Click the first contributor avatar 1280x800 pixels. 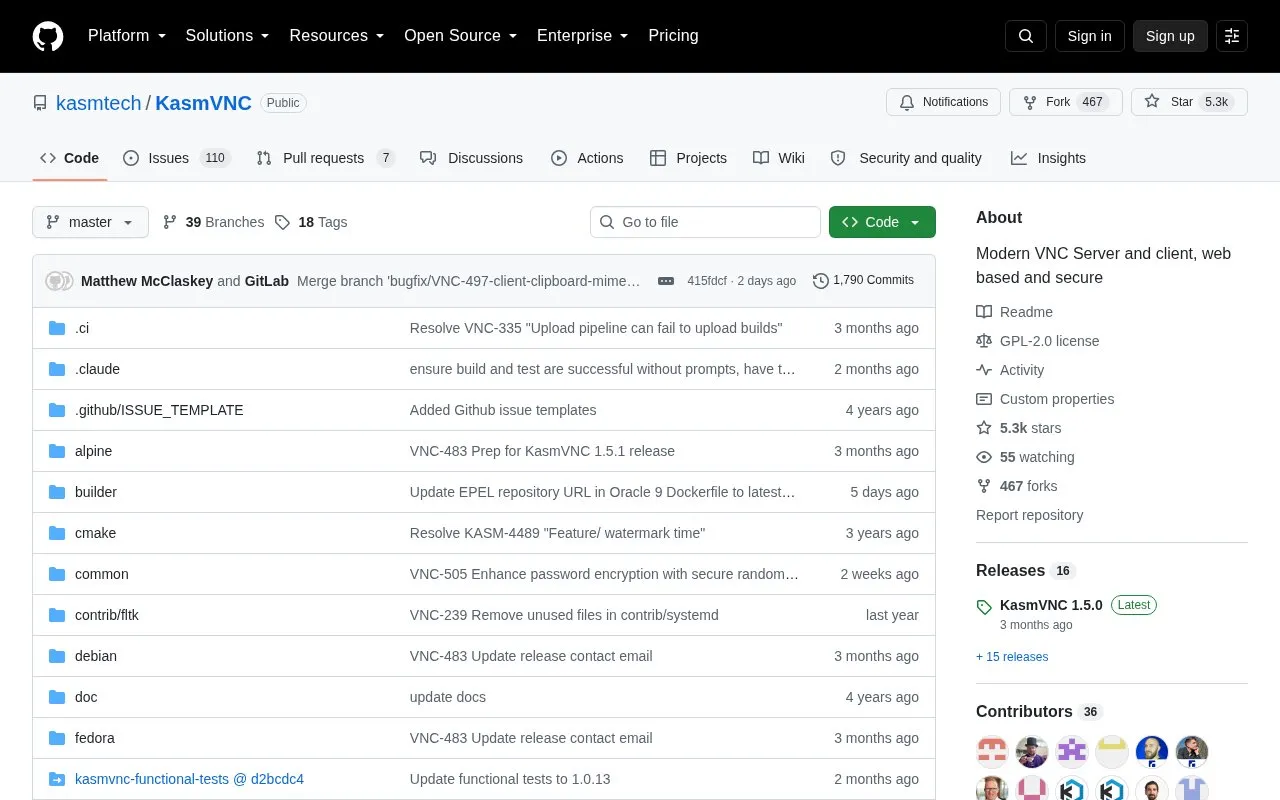point(992,752)
